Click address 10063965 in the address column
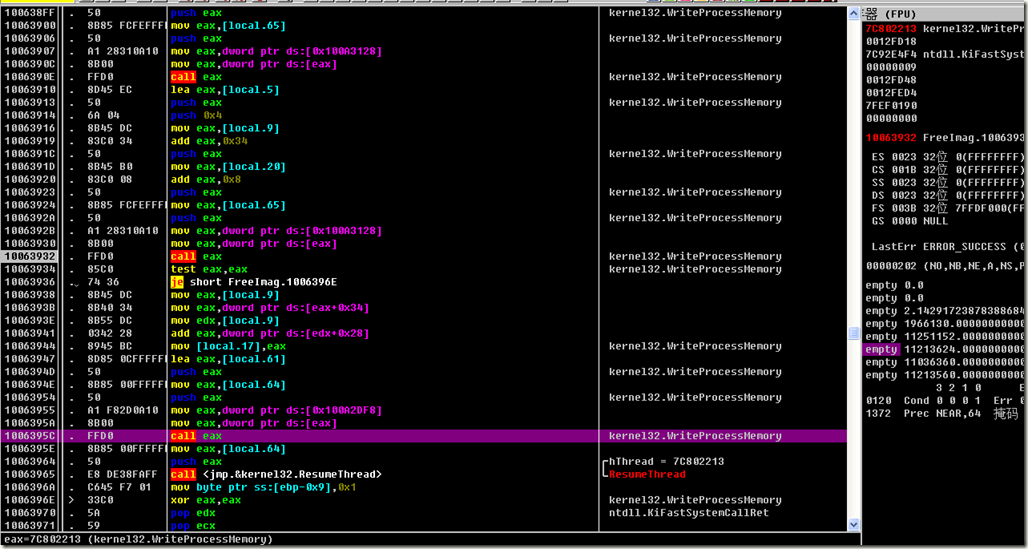This screenshot has width=1028, height=549. tap(30, 474)
